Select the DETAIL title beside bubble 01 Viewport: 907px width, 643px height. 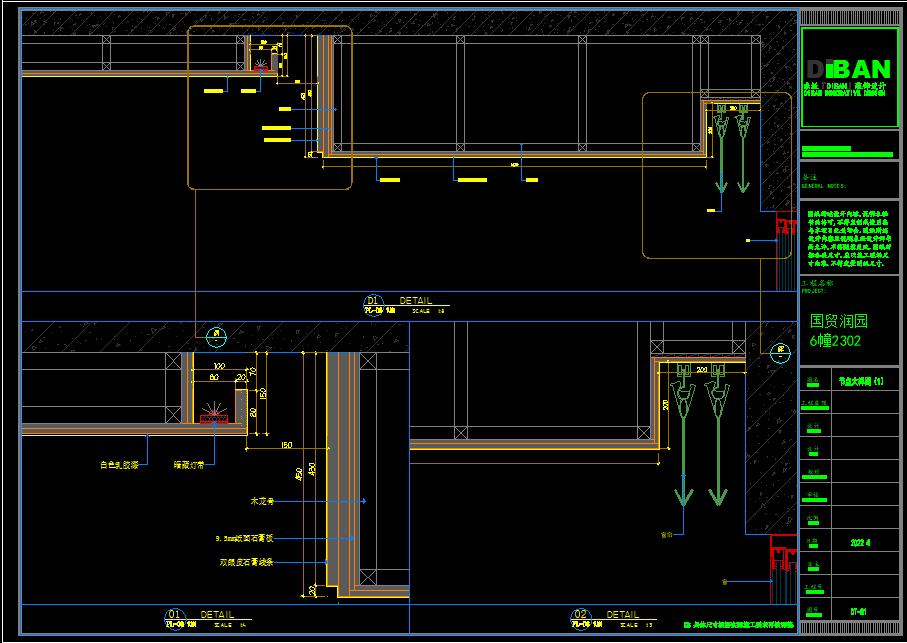(217, 614)
